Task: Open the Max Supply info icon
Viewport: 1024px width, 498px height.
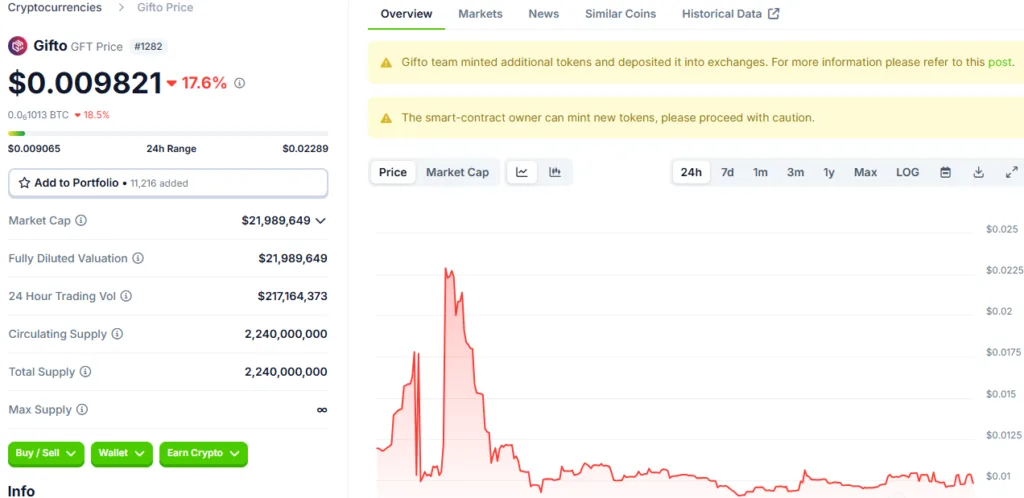Action: tap(82, 410)
